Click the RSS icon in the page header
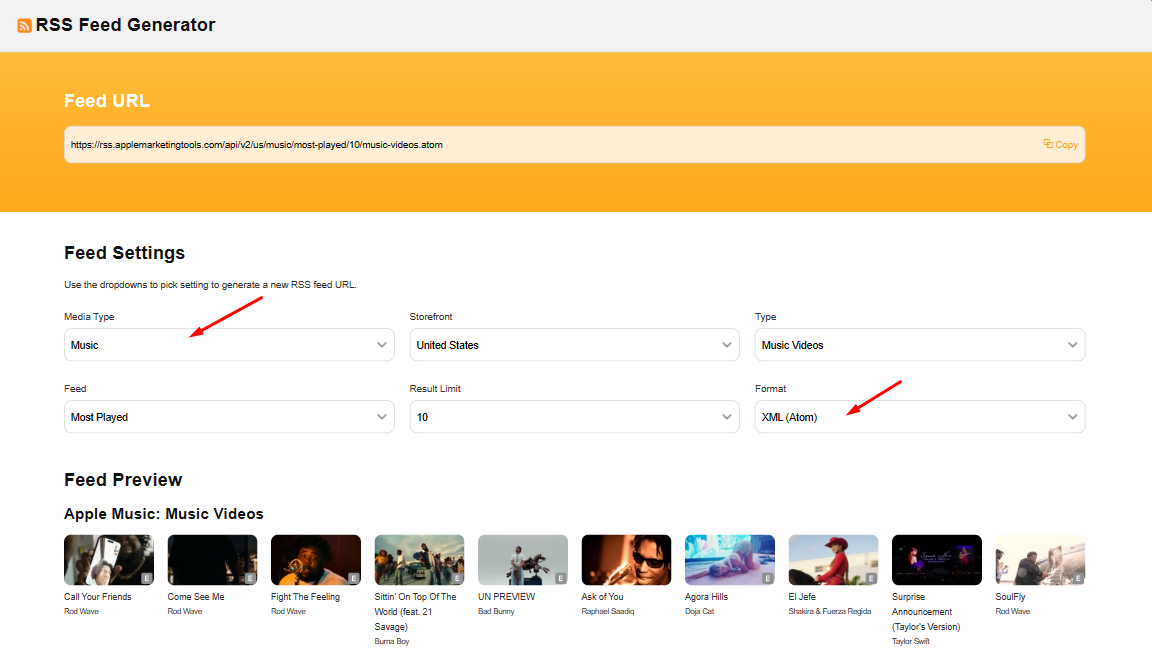Image resolution: width=1152 pixels, height=669 pixels. pos(23,25)
